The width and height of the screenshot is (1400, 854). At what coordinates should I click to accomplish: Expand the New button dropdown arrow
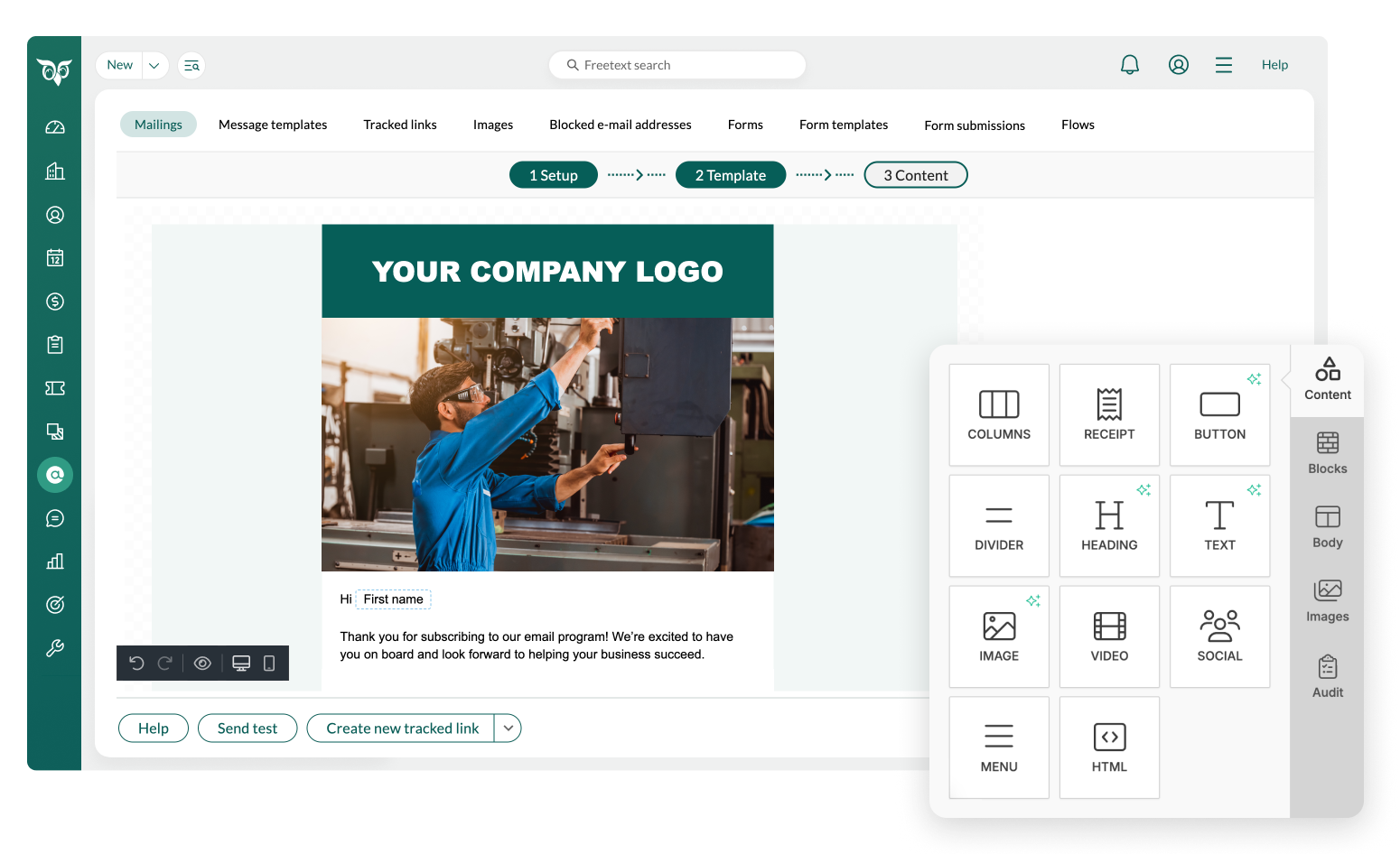[x=154, y=66]
